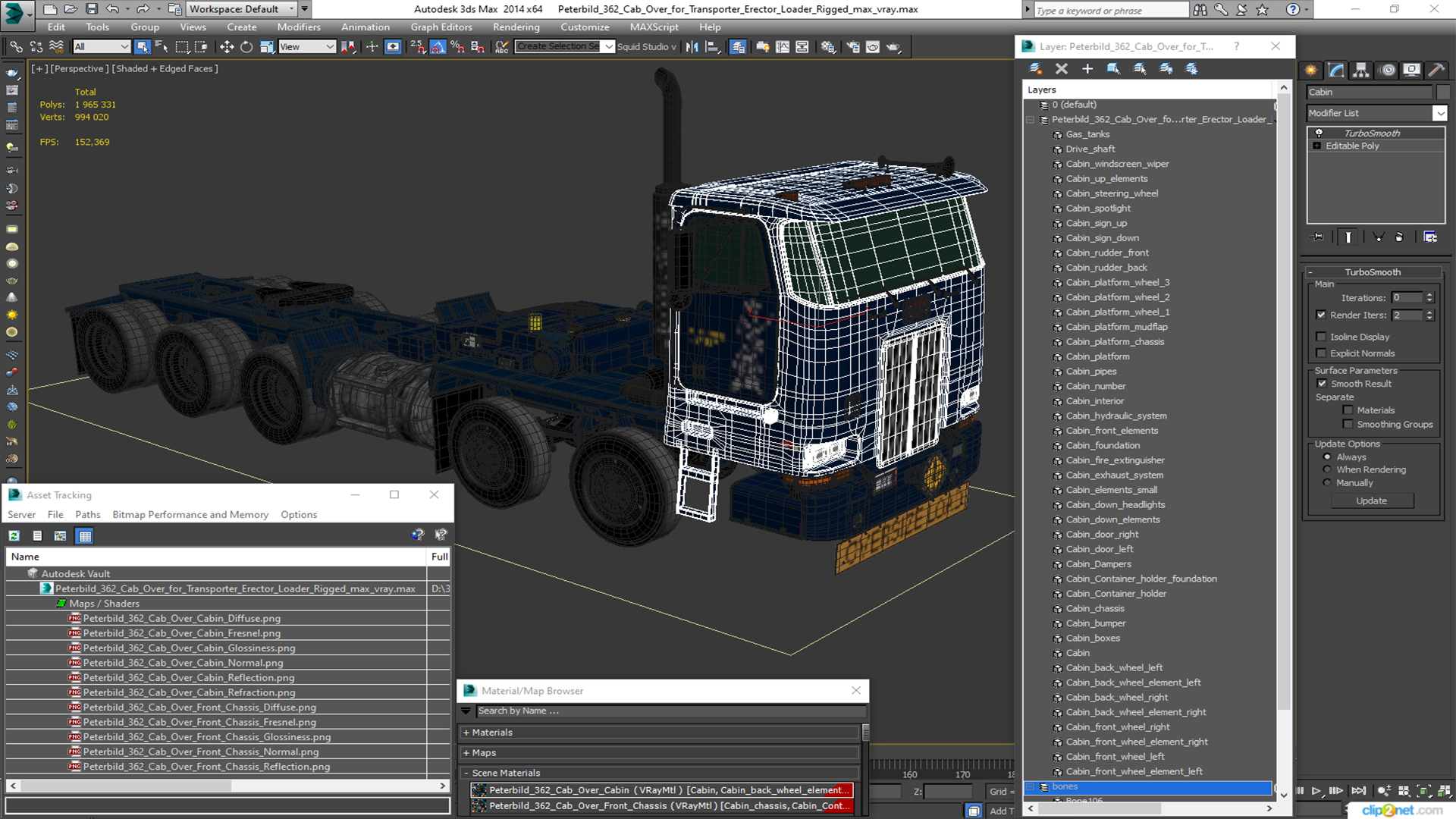Select the Cabin_door_left layer item

(x=1099, y=549)
